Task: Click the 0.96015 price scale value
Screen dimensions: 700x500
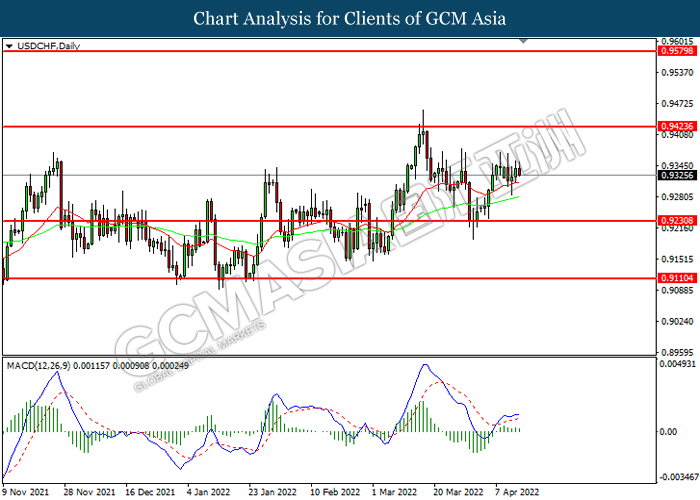Action: click(x=677, y=41)
